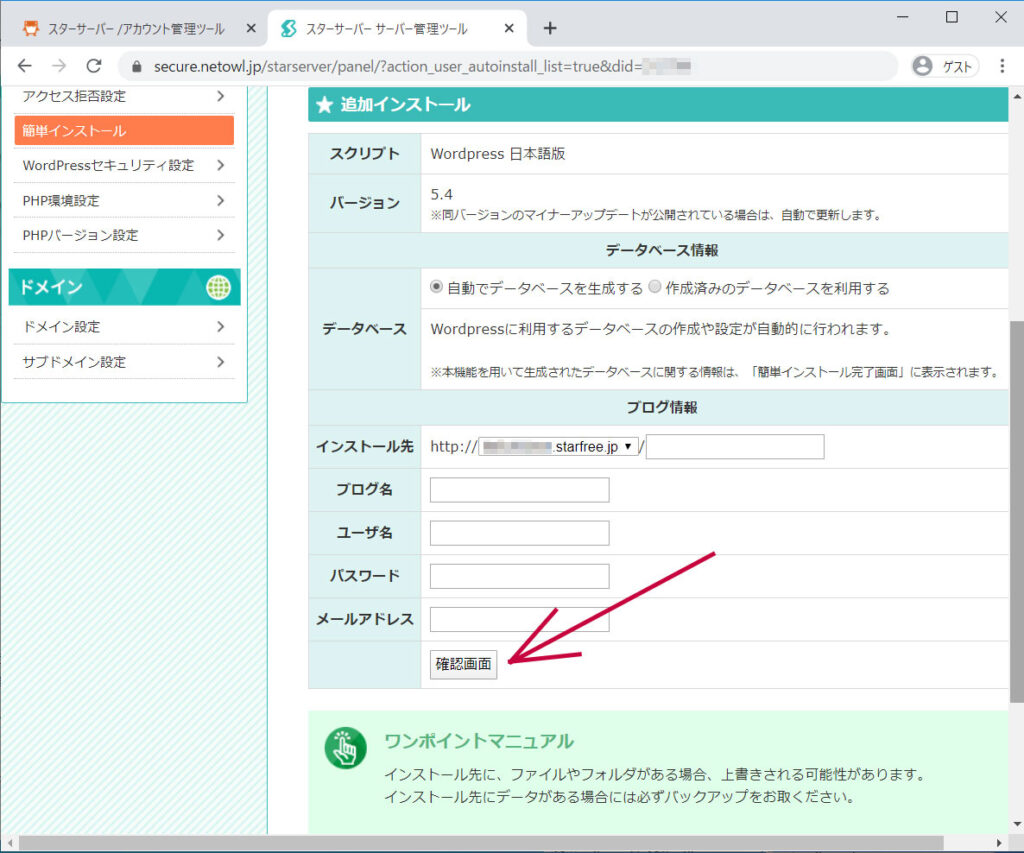Close the サーバー管理ツール tab
This screenshot has height=853, width=1024.
(x=509, y=28)
